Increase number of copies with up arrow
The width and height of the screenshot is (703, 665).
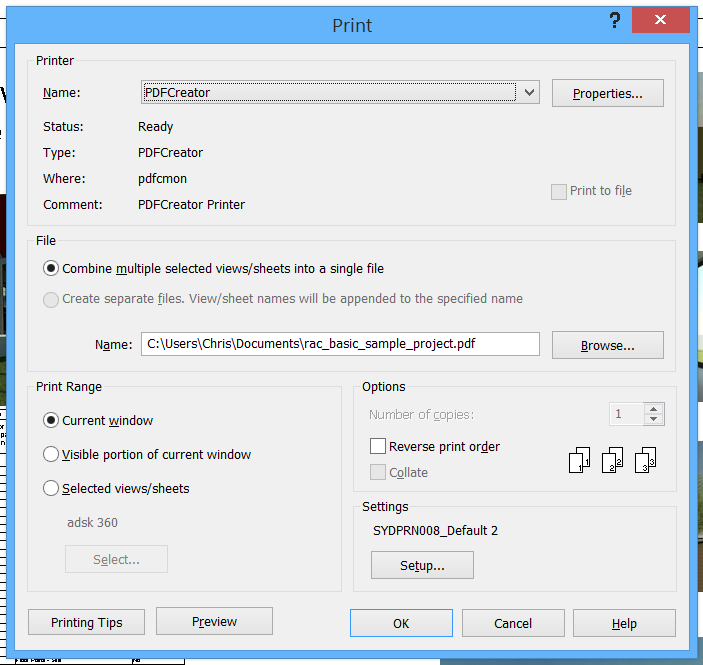point(654,409)
